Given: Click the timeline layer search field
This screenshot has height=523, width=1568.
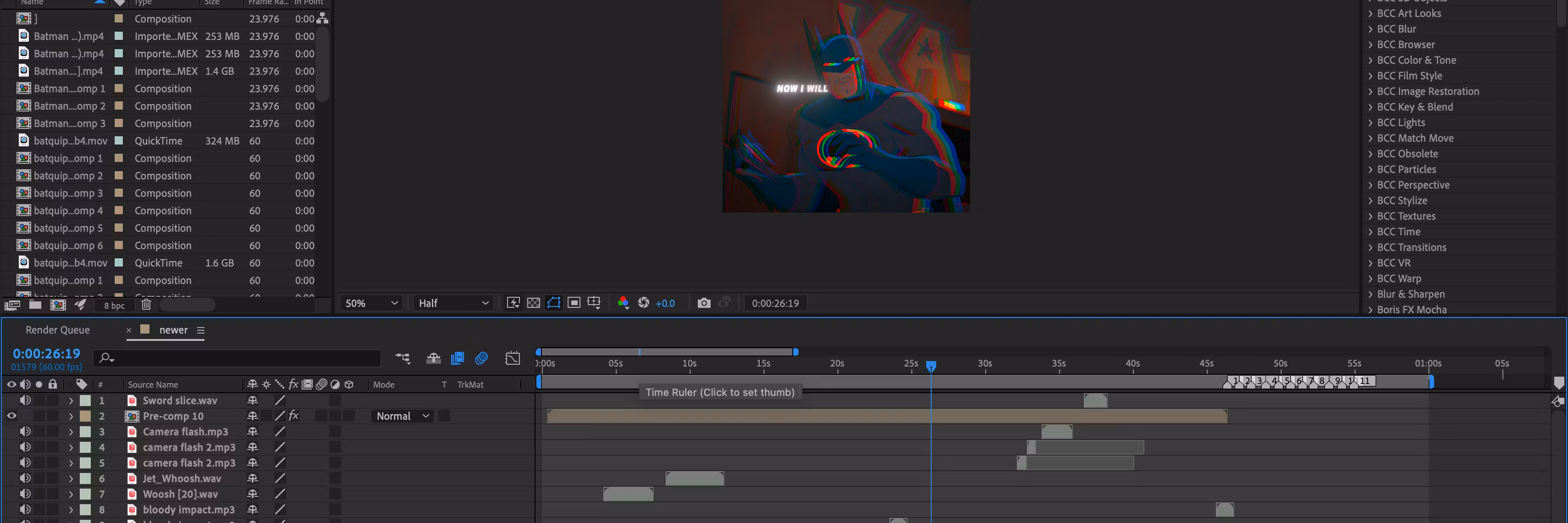Looking at the screenshot, I should [x=243, y=358].
